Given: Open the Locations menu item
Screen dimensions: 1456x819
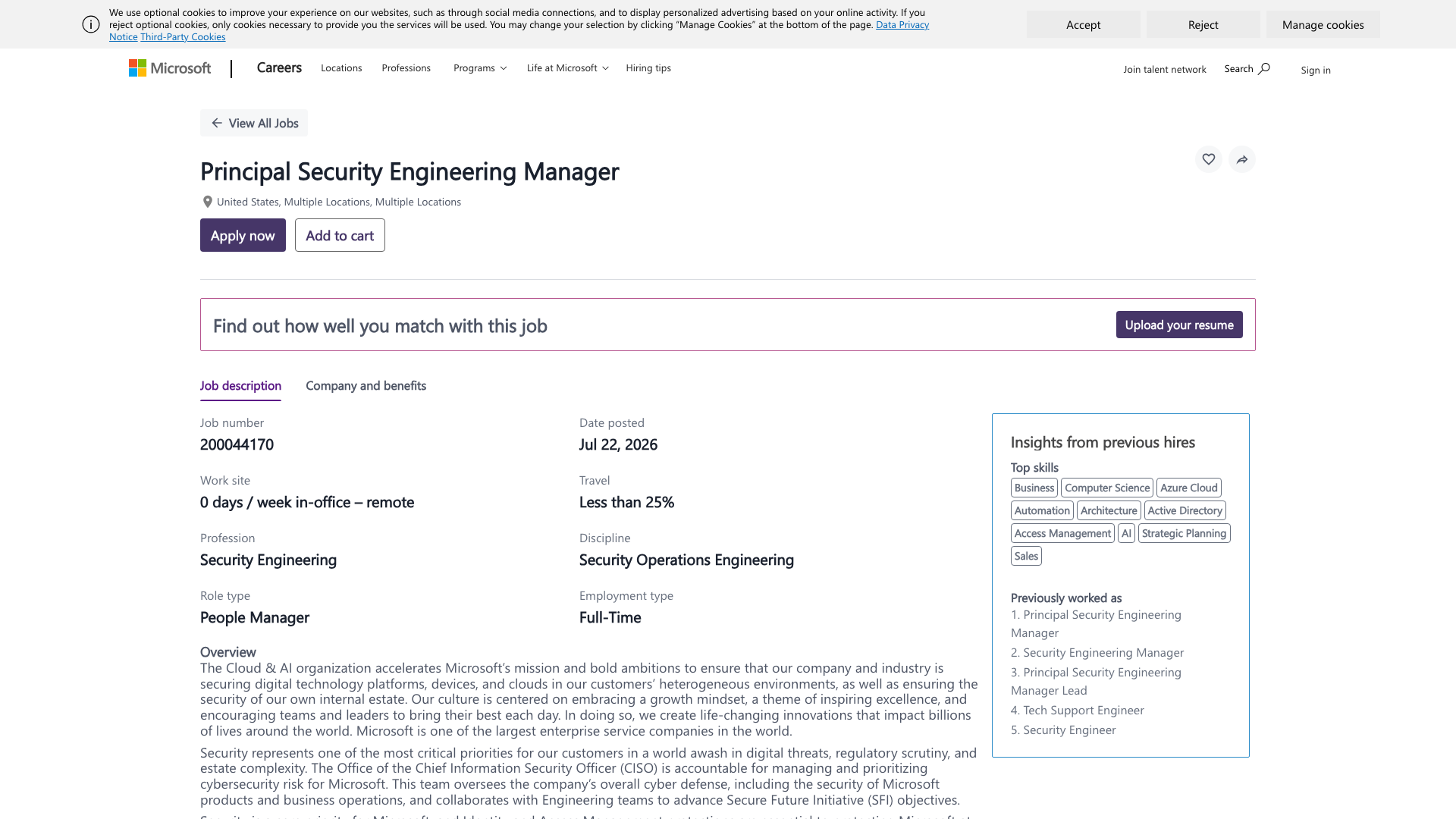Looking at the screenshot, I should click(x=341, y=68).
